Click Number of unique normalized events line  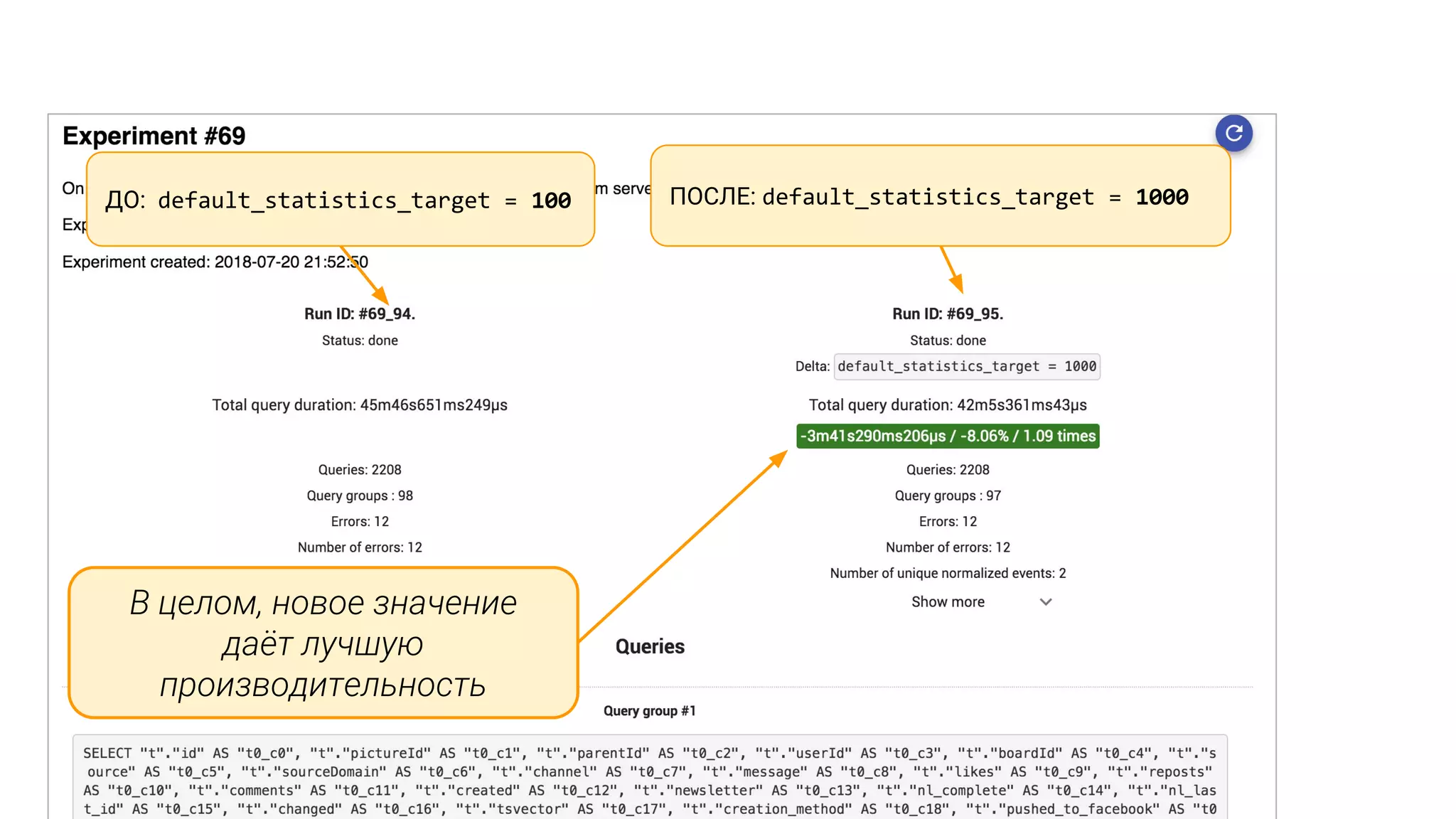[x=948, y=573]
